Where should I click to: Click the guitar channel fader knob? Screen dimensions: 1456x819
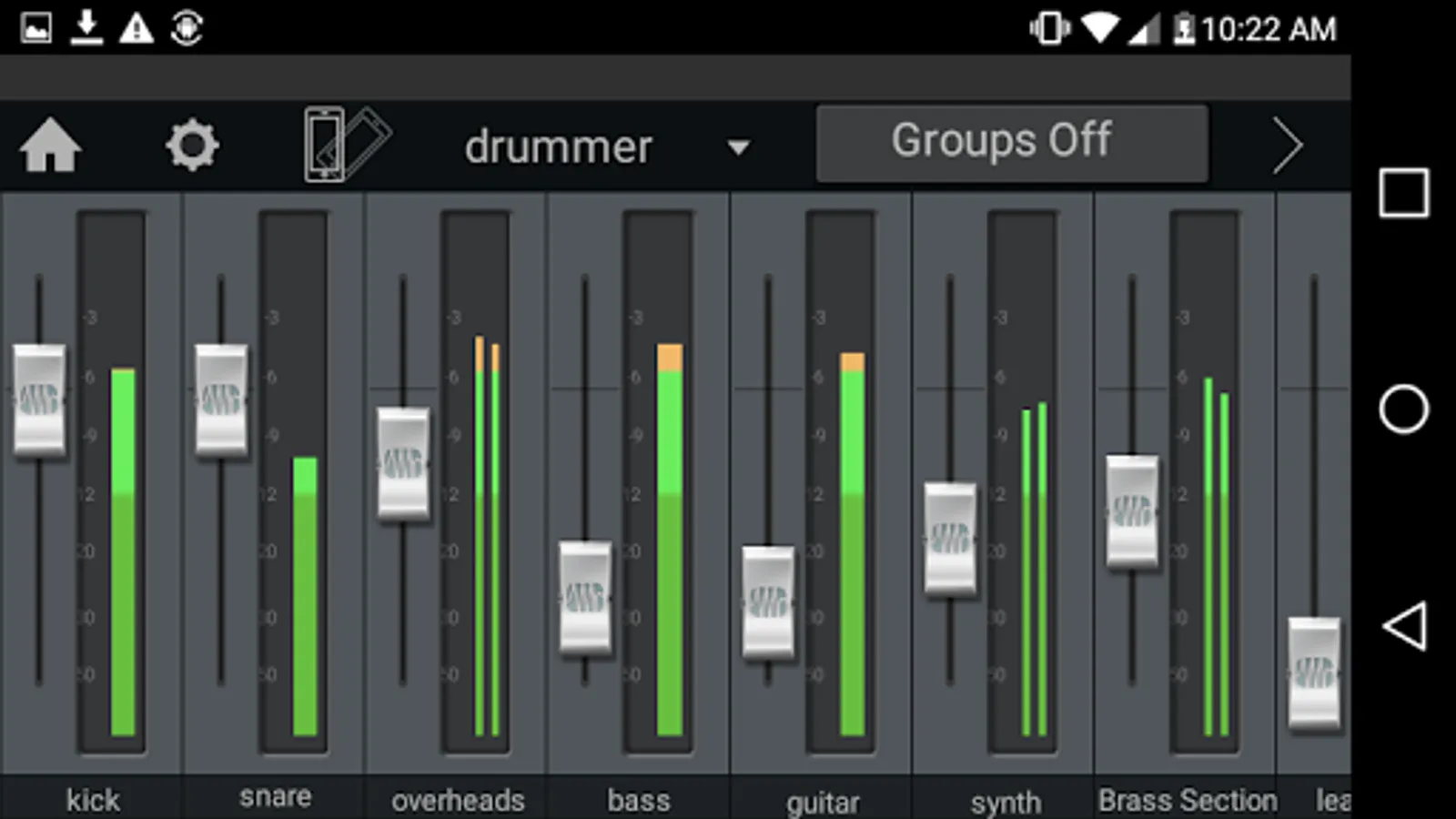768,602
